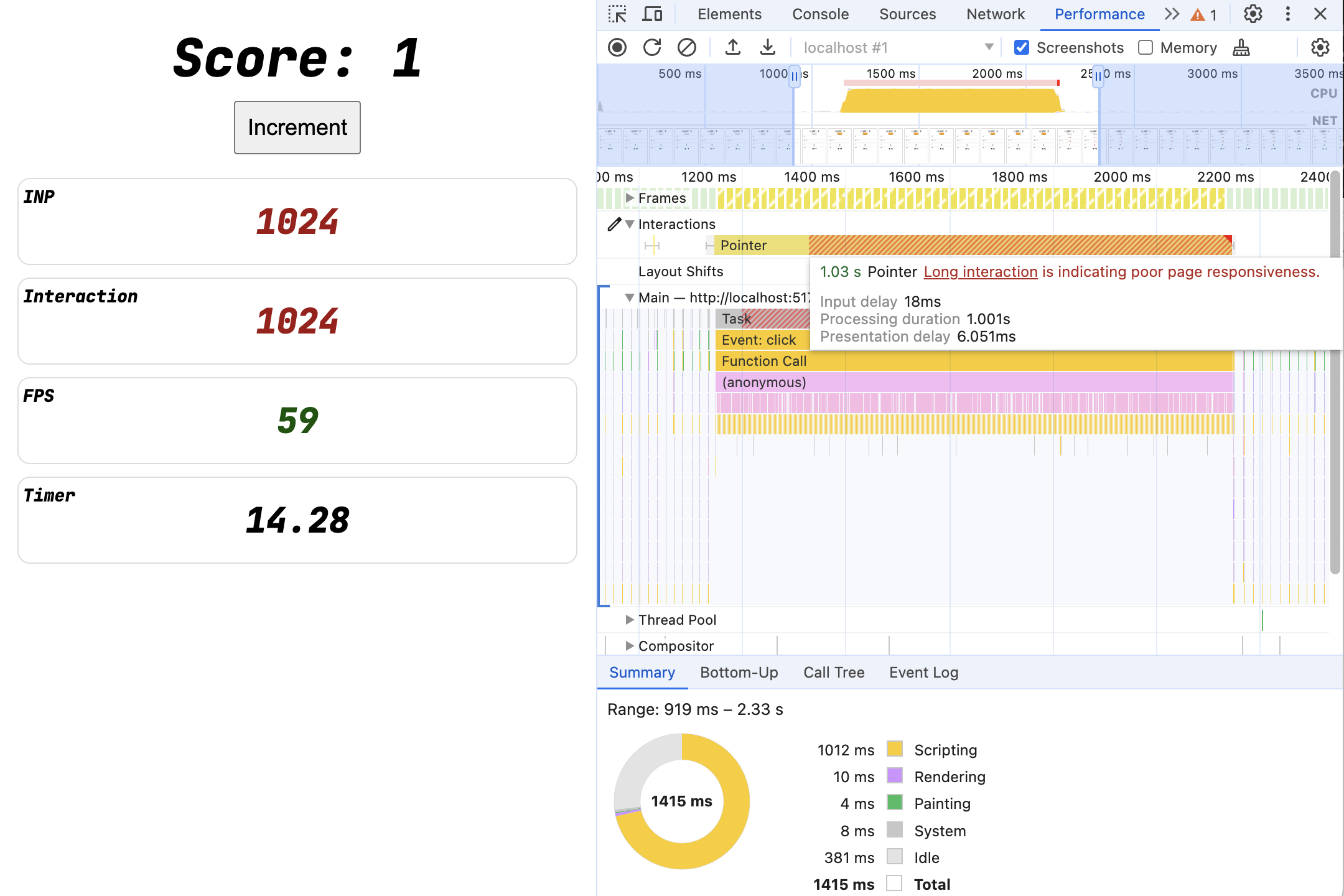Toggle visibility of Interactions row
This screenshot has width=1344, height=896.
[631, 222]
